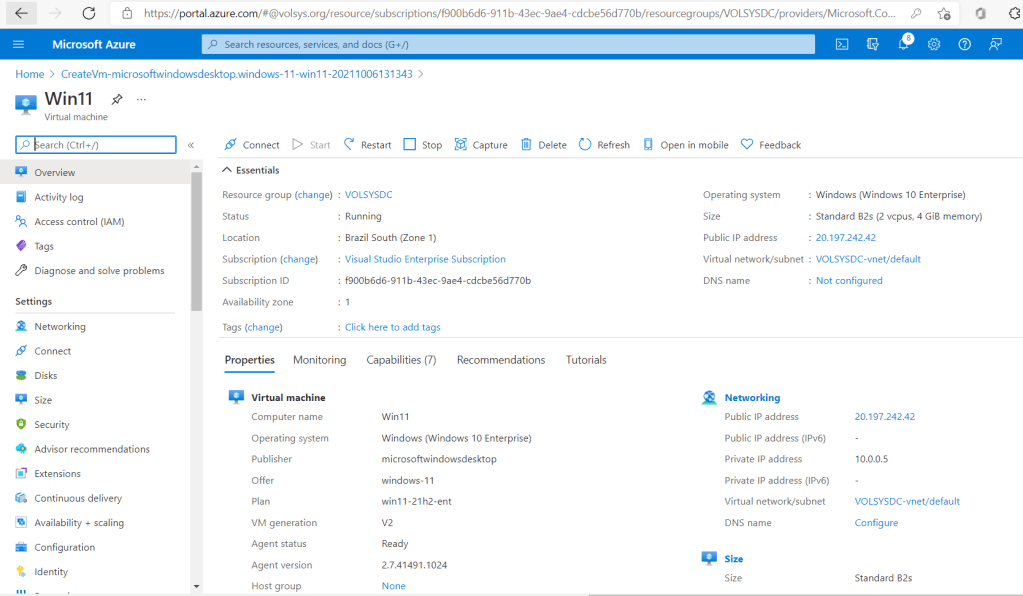Click here to add tags link
Image resolution: width=1023 pixels, height=596 pixels.
[392, 327]
